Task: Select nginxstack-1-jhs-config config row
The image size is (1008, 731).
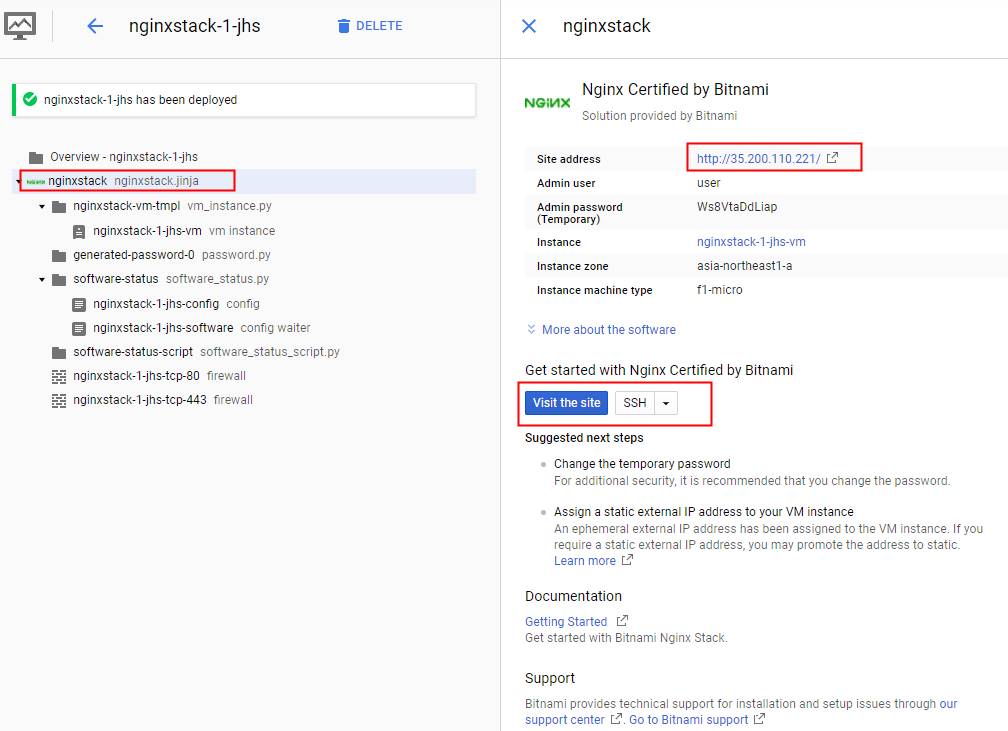Action: pos(176,304)
